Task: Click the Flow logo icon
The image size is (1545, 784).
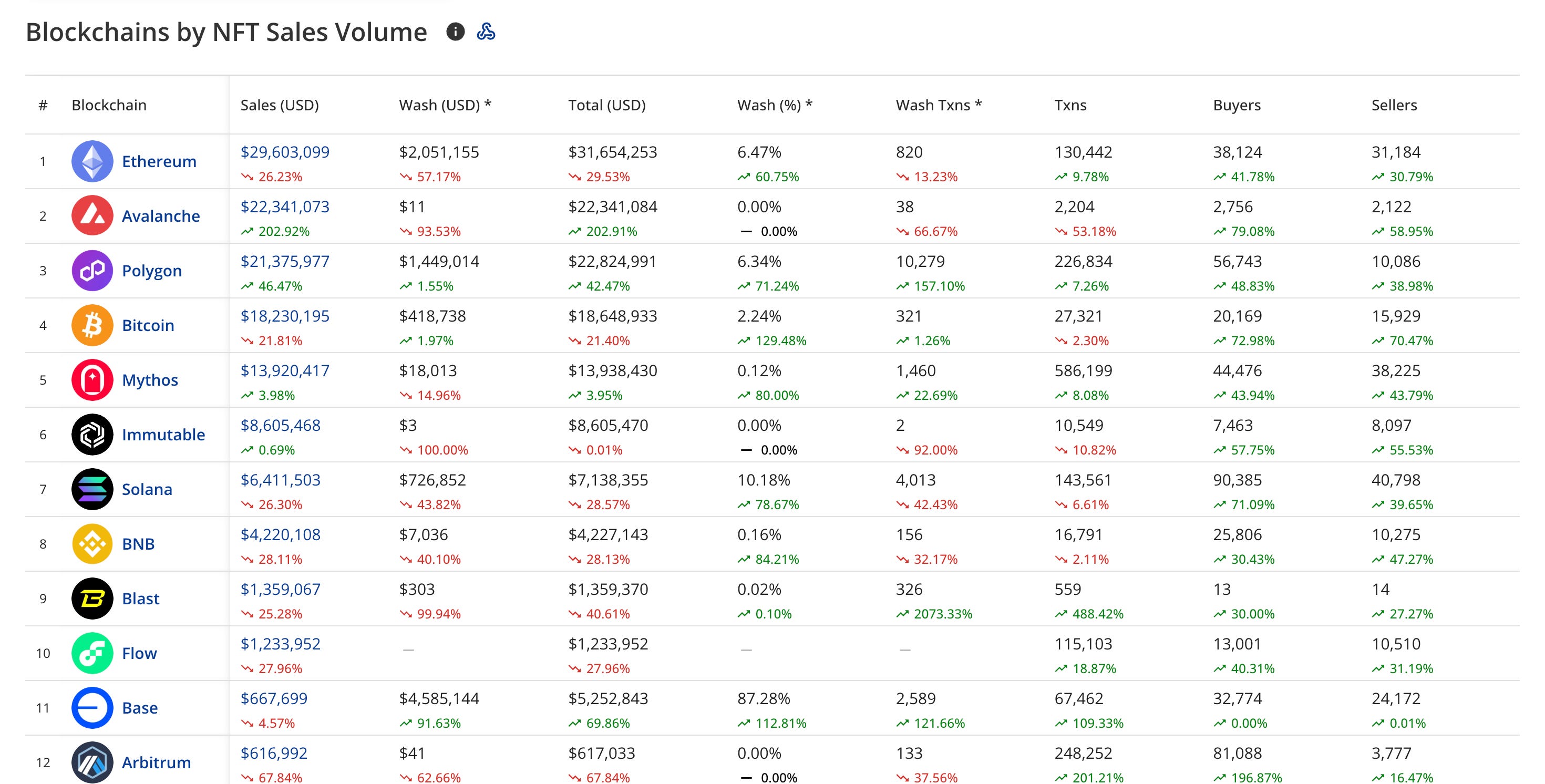Action: [92, 653]
